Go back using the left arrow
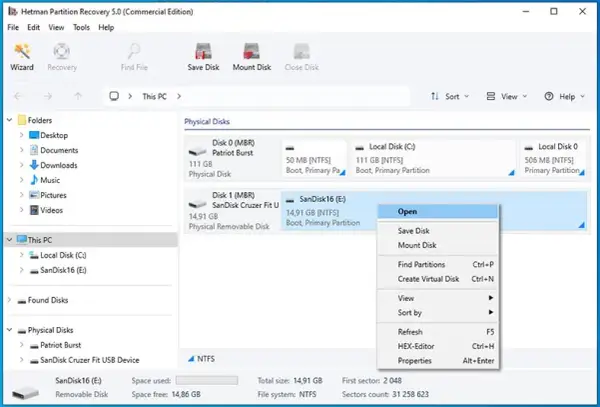This screenshot has width=600, height=407. [x=18, y=96]
